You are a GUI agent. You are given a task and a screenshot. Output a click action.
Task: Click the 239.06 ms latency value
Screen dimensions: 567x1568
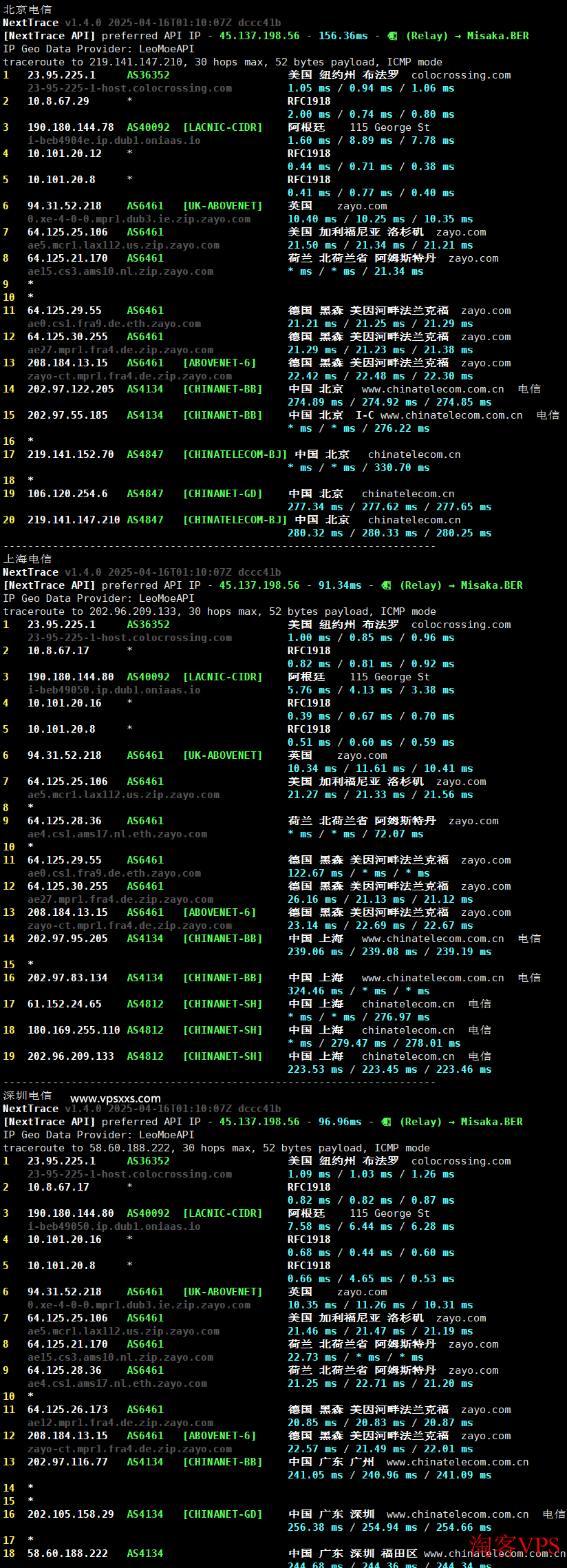(x=315, y=952)
